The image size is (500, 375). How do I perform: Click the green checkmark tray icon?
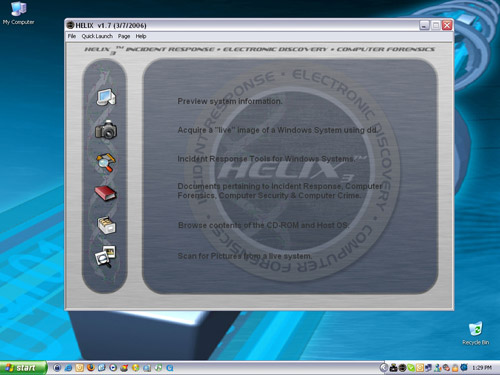tap(411, 368)
